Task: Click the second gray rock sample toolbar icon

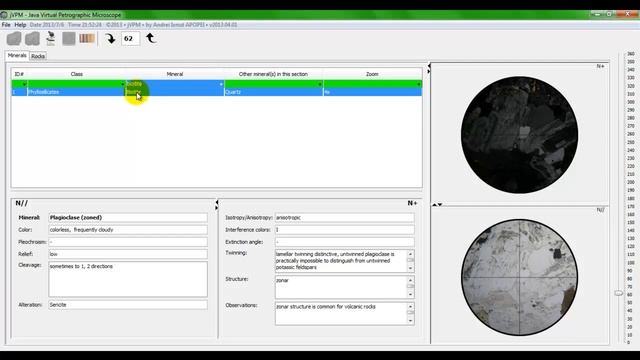Action: [x=32, y=39]
